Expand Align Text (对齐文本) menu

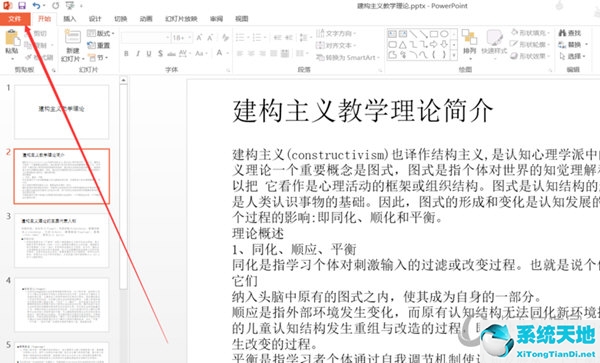coord(336,45)
